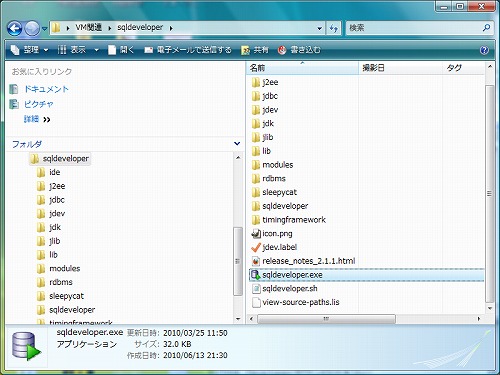Click the large sqldeveloper.exe preview icon
Viewport: 500px width, 375px height.
[x=26, y=346]
